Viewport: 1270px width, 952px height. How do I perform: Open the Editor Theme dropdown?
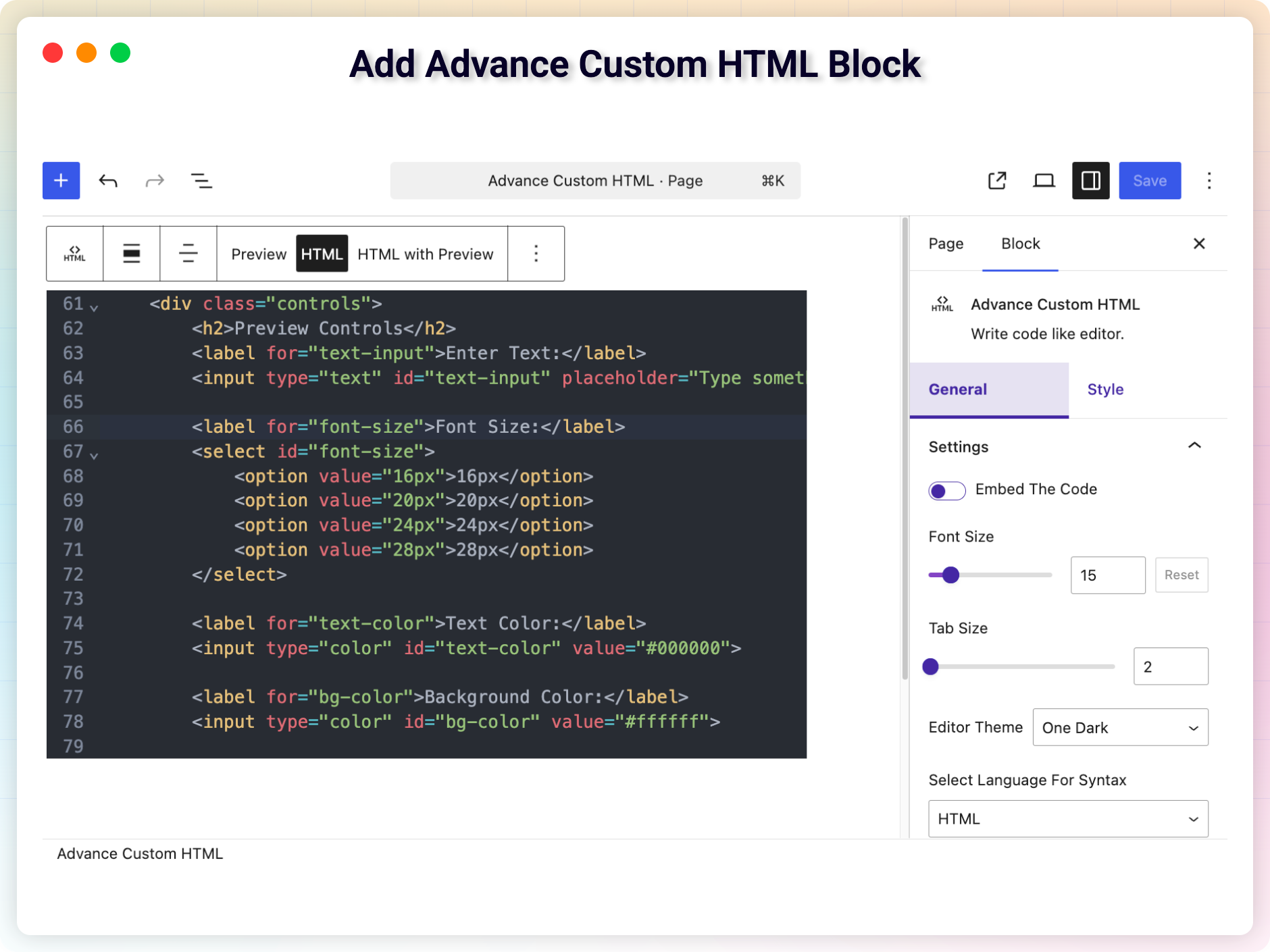click(1120, 727)
